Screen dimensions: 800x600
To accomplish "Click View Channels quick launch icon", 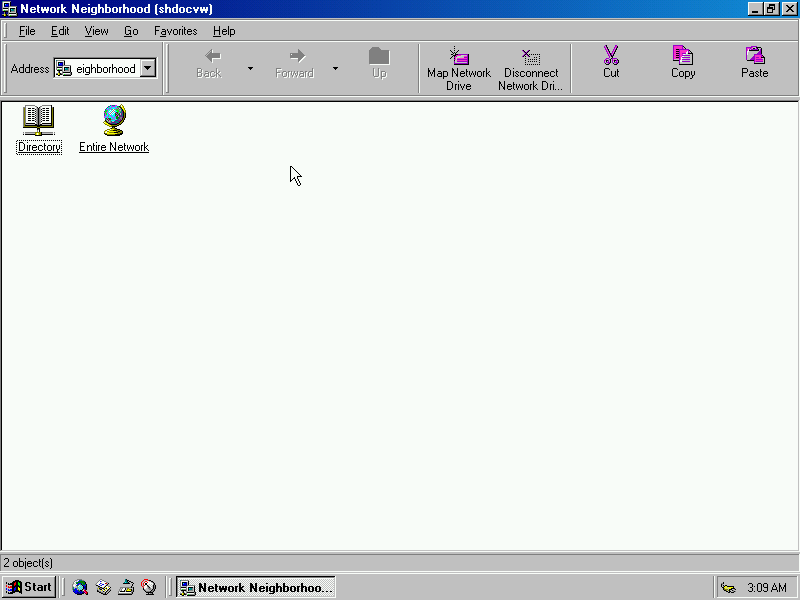I will pos(149,588).
